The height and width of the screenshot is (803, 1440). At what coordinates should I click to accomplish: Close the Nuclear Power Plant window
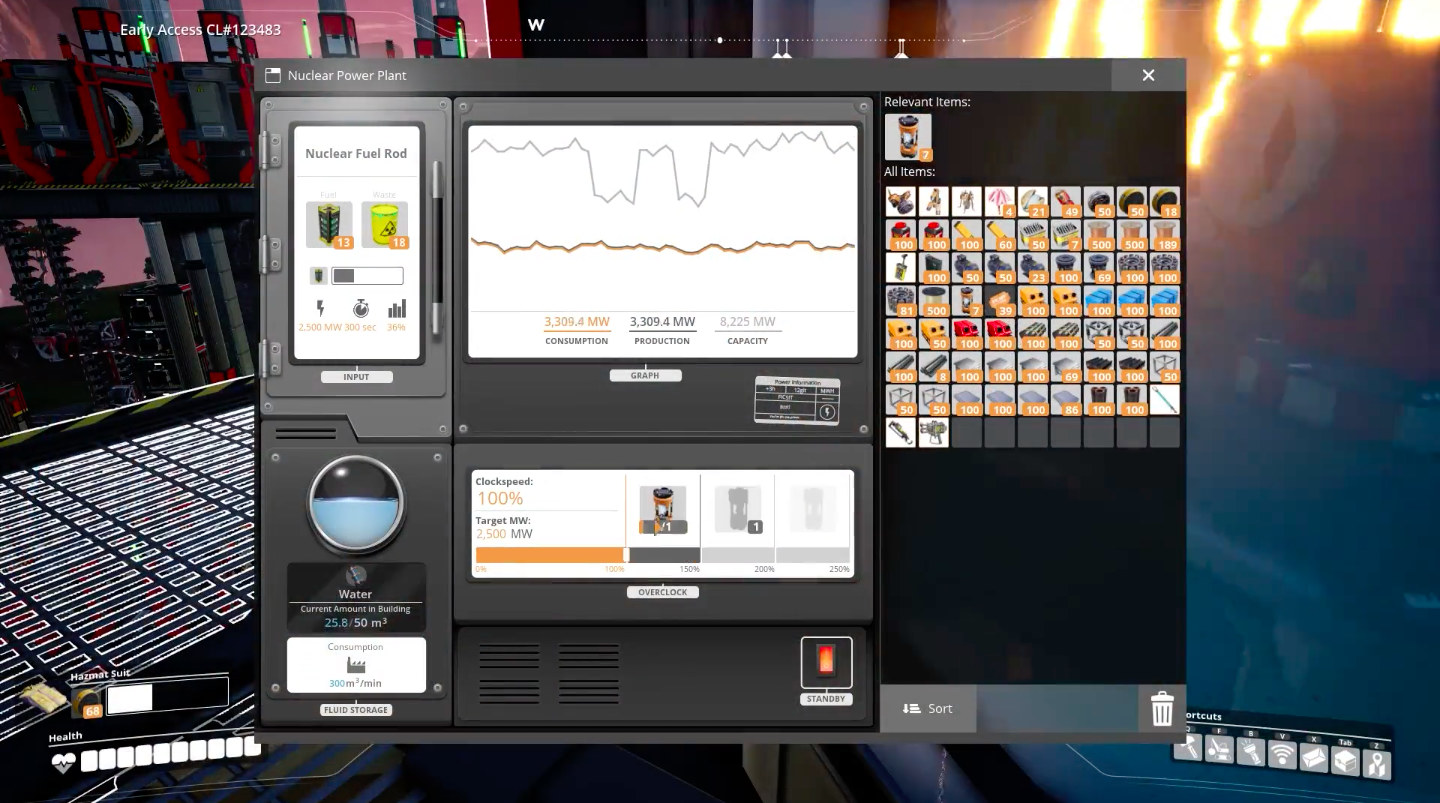(x=1148, y=75)
